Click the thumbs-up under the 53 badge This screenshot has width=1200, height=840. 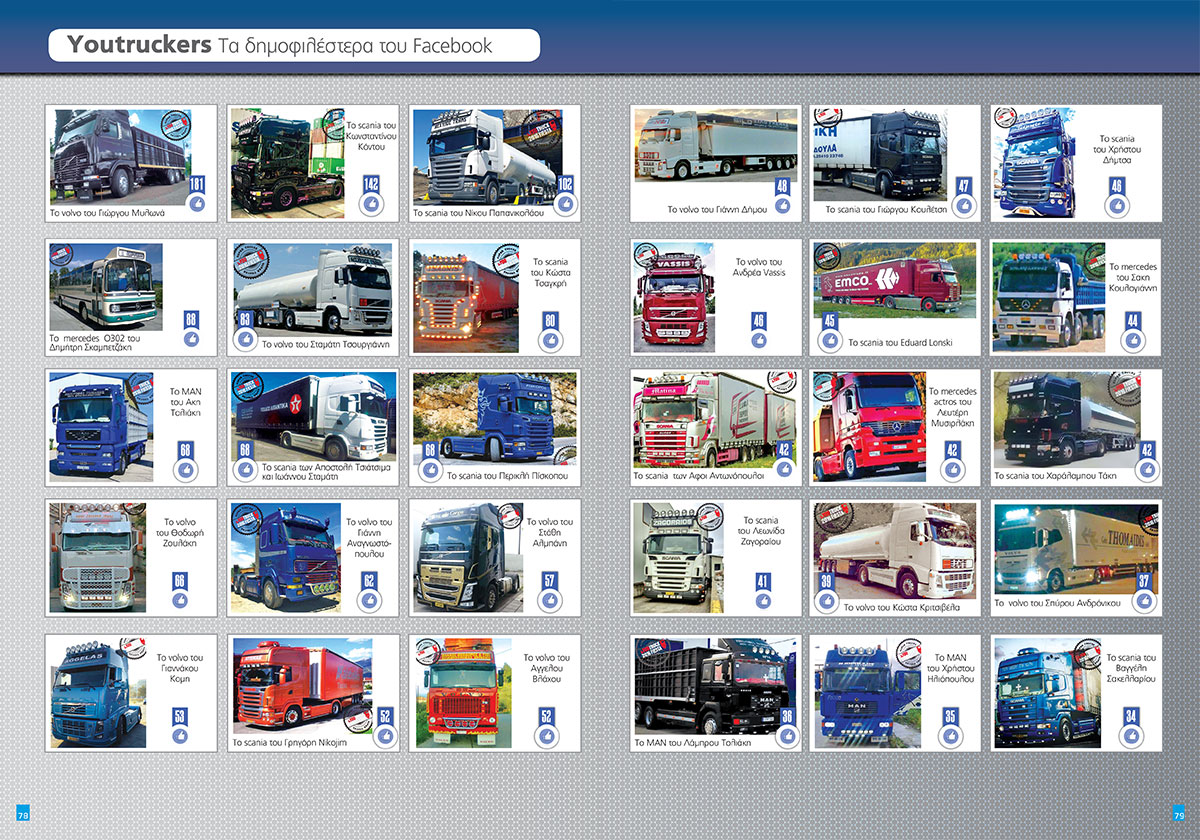pyautogui.click(x=180, y=735)
